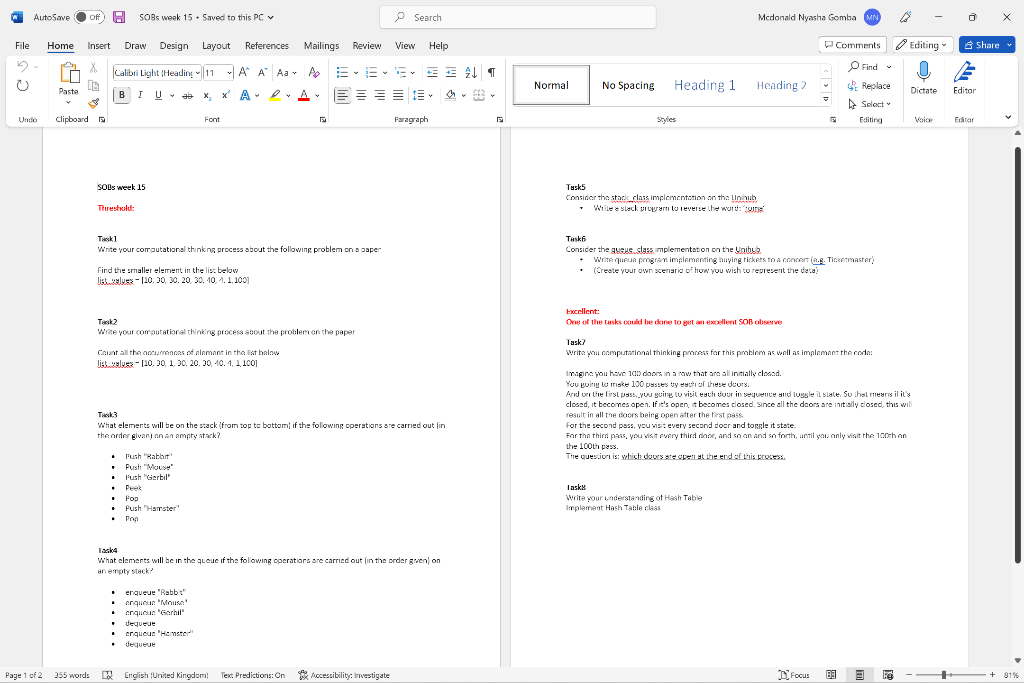Image resolution: width=1024 pixels, height=683 pixels.
Task: Adjust the zoom slider handle
Action: (x=944, y=675)
